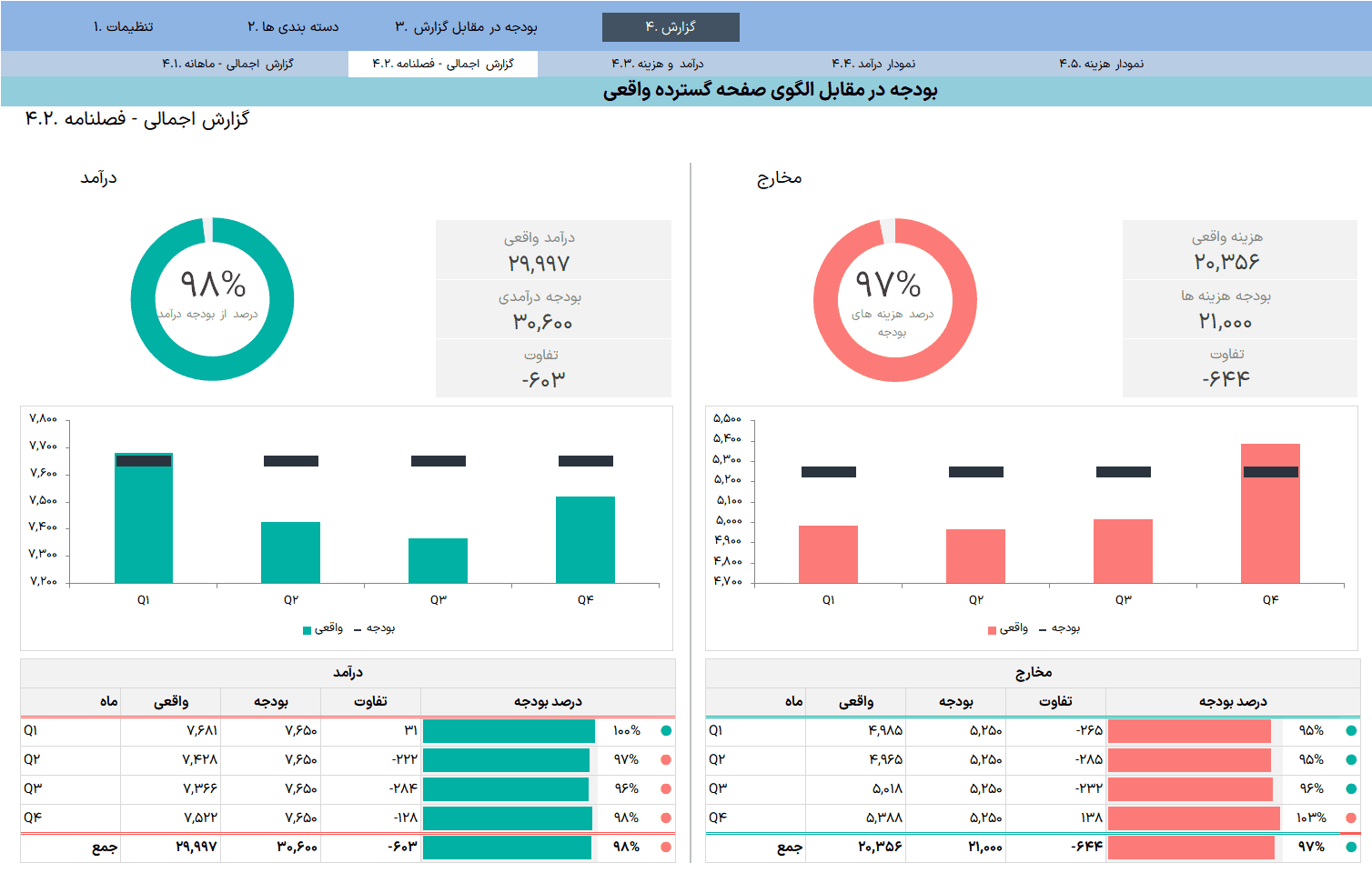1372x873 pixels.
Task: Click the income Q1 progress bar at ۱۰۰%
Action: [x=509, y=731]
